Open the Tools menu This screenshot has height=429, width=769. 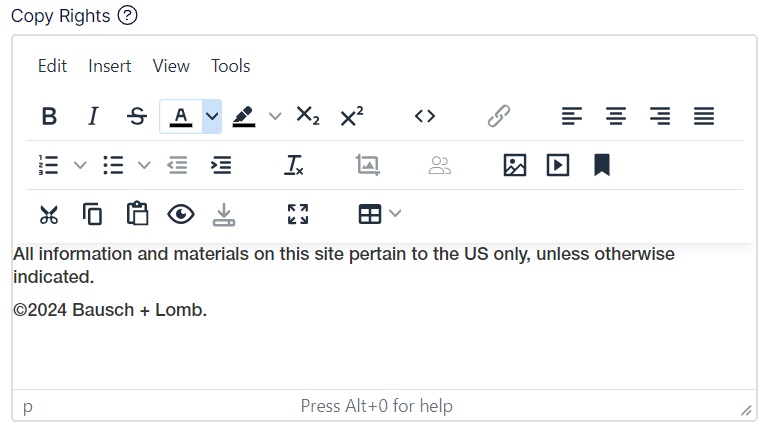point(230,66)
